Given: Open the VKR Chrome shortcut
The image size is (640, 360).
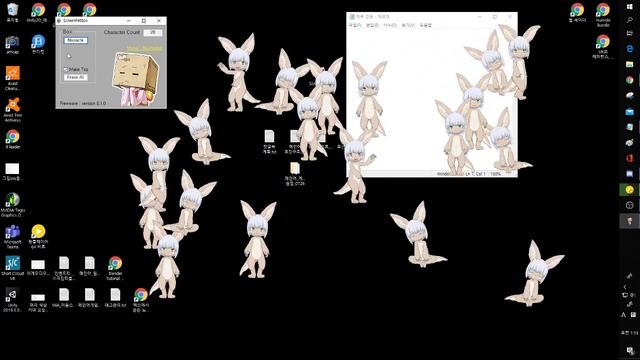Looking at the screenshot, I should [603, 47].
